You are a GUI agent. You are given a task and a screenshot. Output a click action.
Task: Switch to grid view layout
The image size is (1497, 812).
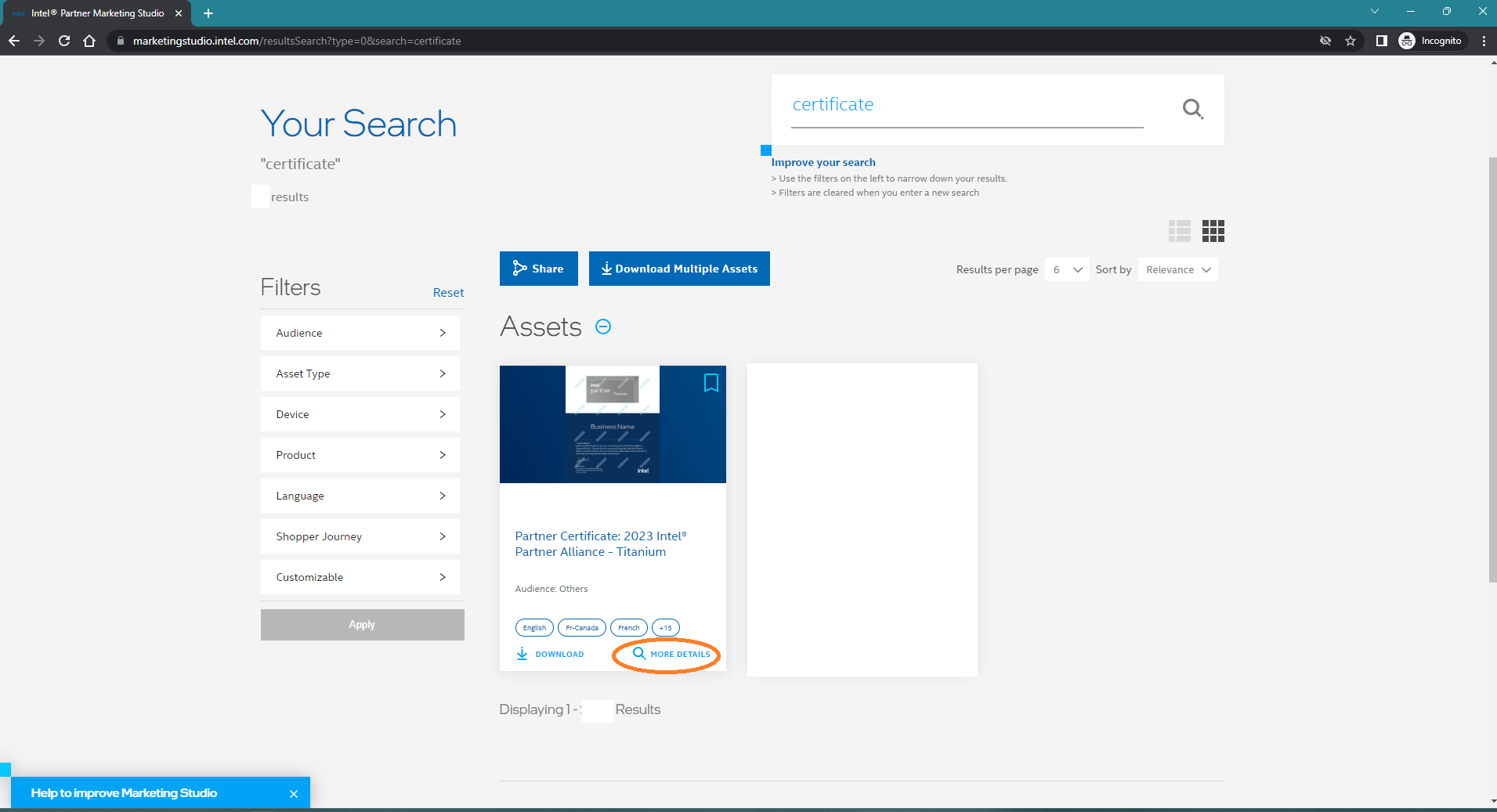coord(1213,231)
